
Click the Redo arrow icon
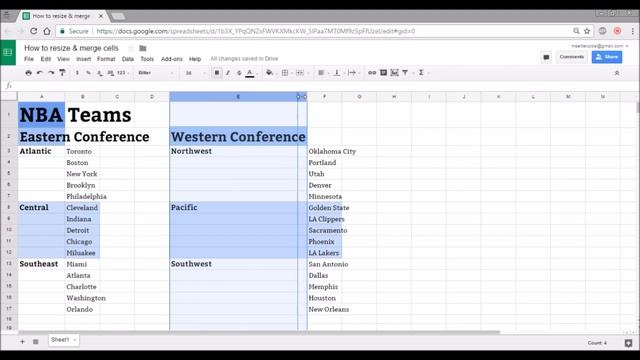pyautogui.click(x=51, y=73)
